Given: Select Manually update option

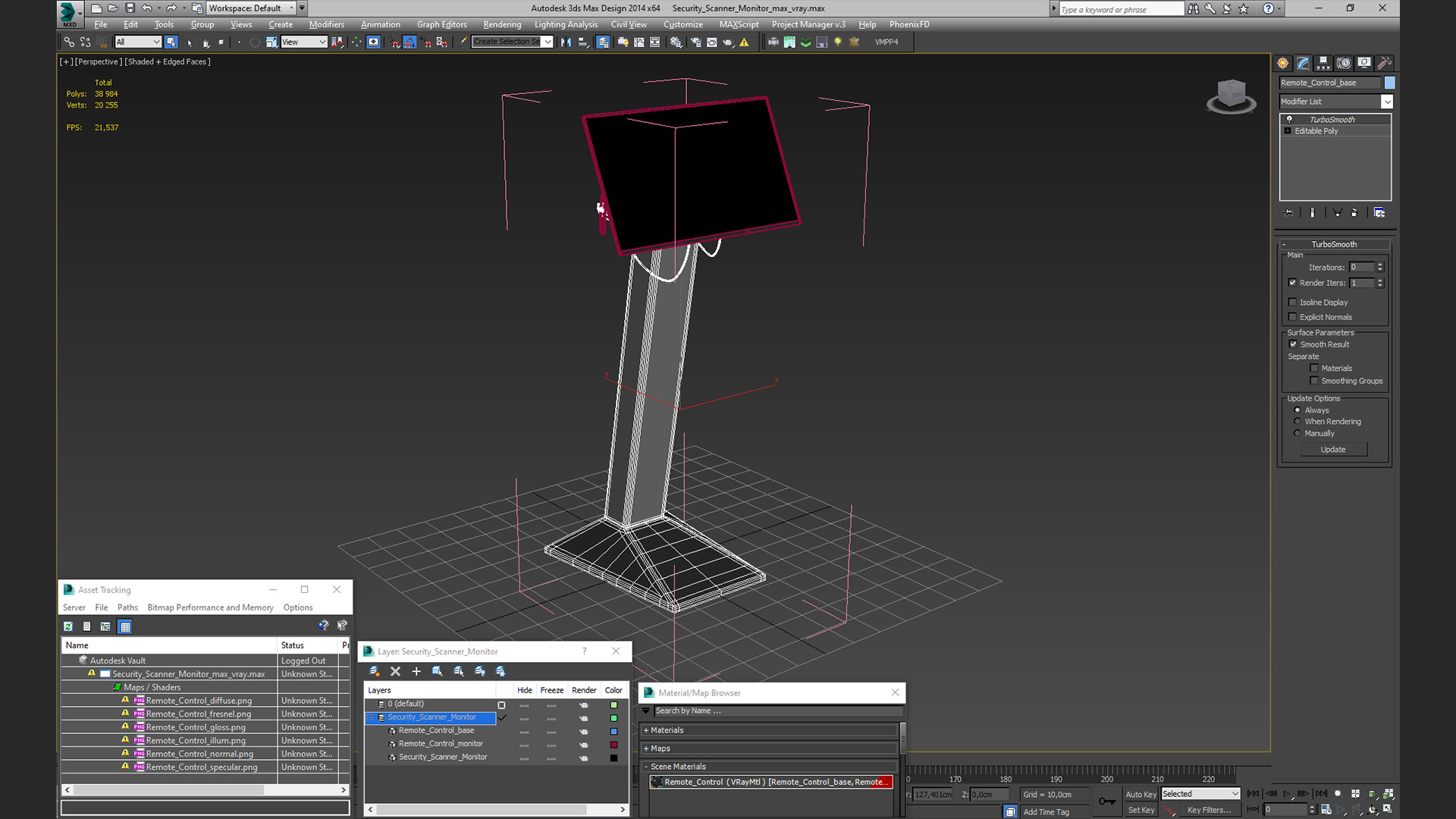Looking at the screenshot, I should click(1297, 434).
